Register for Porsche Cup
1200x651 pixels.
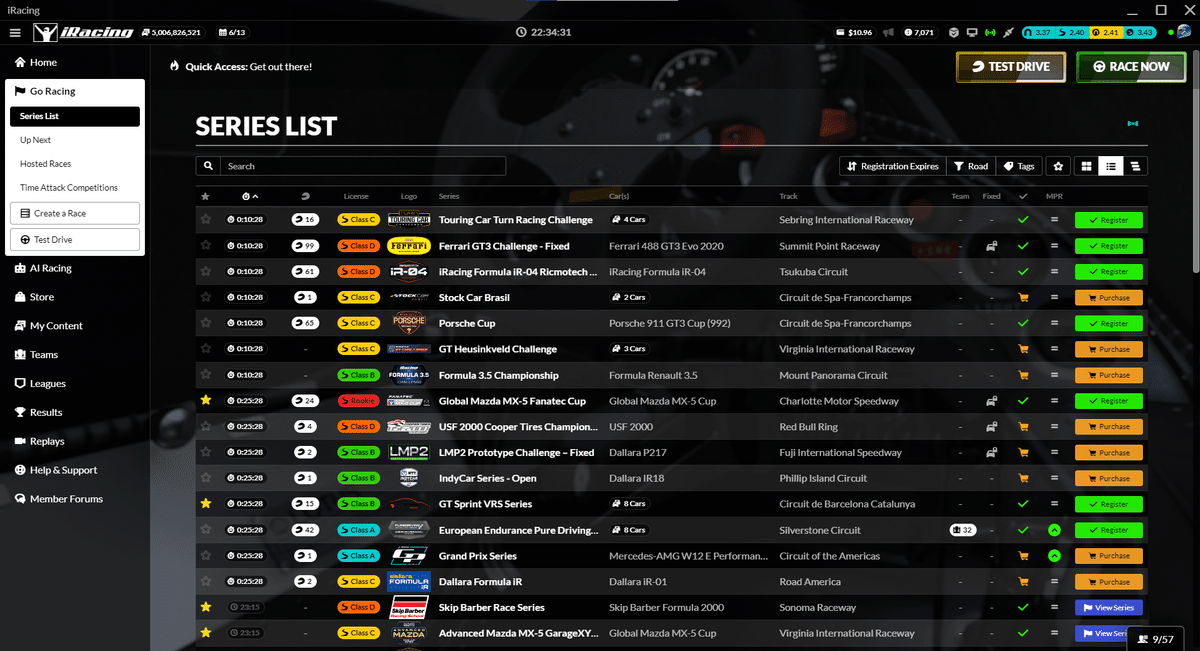1109,323
